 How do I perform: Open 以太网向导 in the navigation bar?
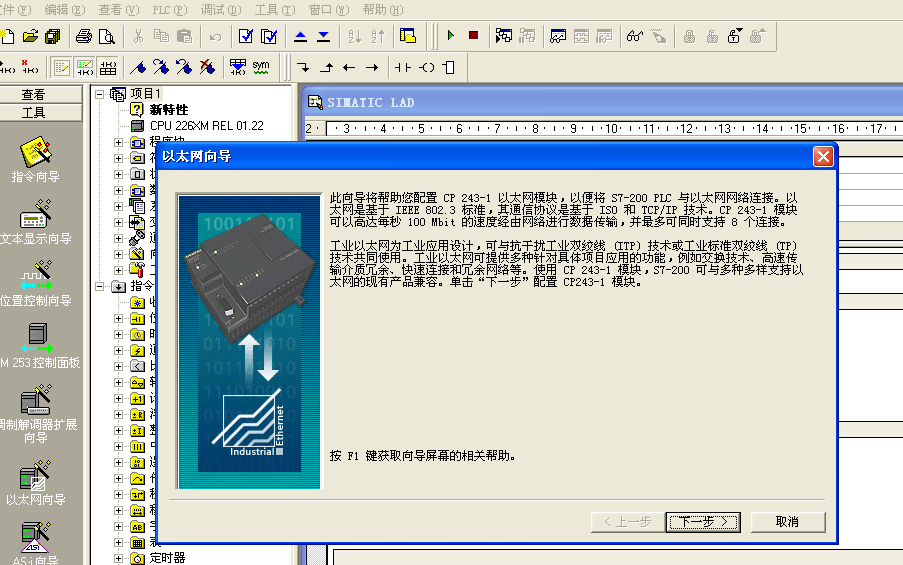pyautogui.click(x=36, y=483)
